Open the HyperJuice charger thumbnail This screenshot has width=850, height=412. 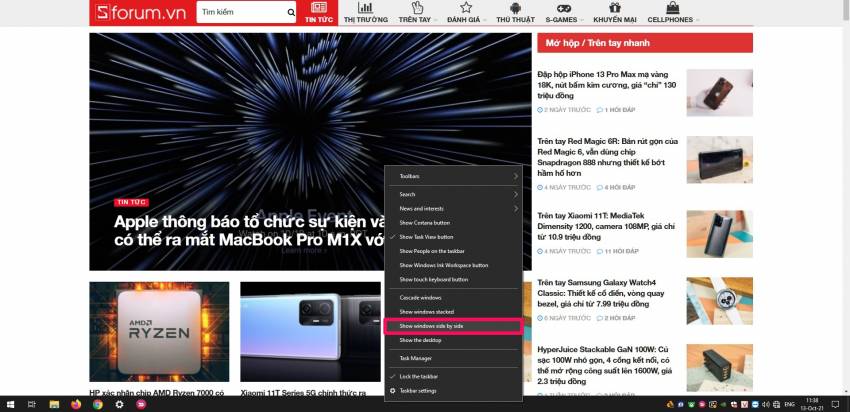pyautogui.click(x=719, y=368)
